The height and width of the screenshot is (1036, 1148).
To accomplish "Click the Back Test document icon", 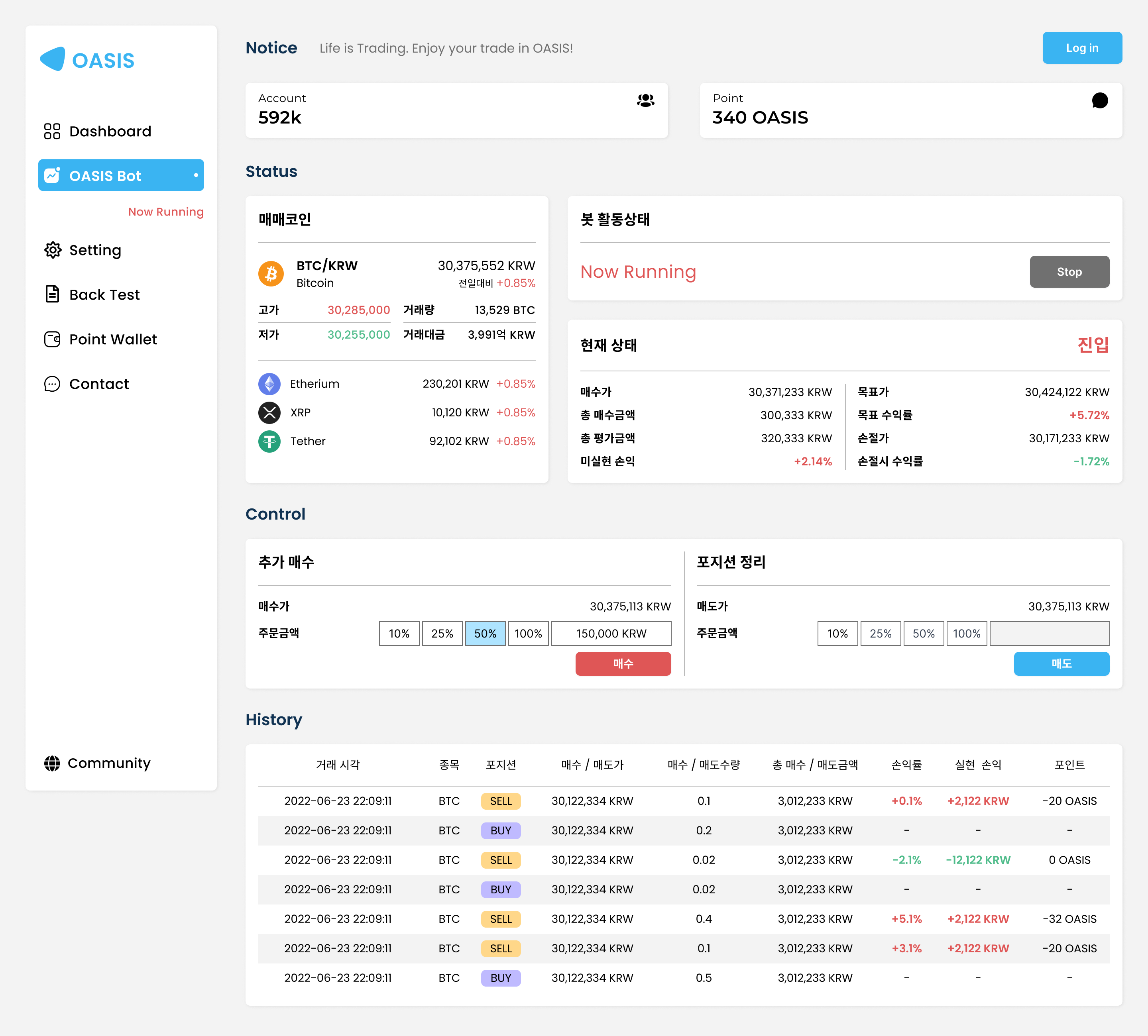I will (x=52, y=294).
